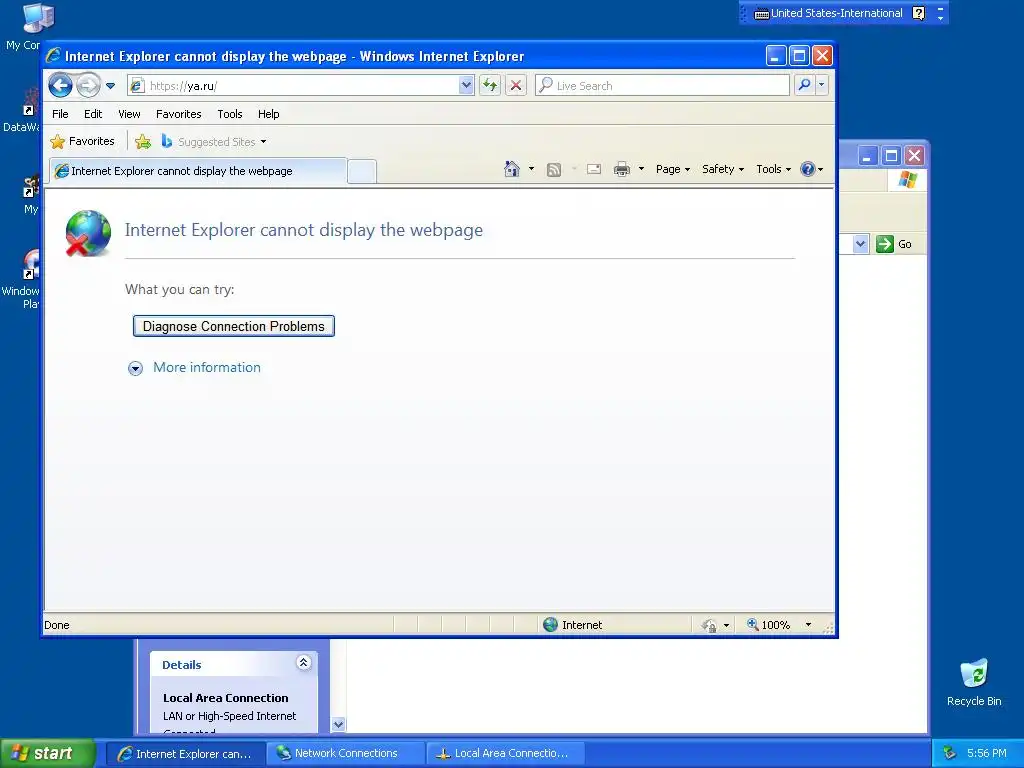
Task: Open the address dropdown in the background window
Action: click(860, 244)
